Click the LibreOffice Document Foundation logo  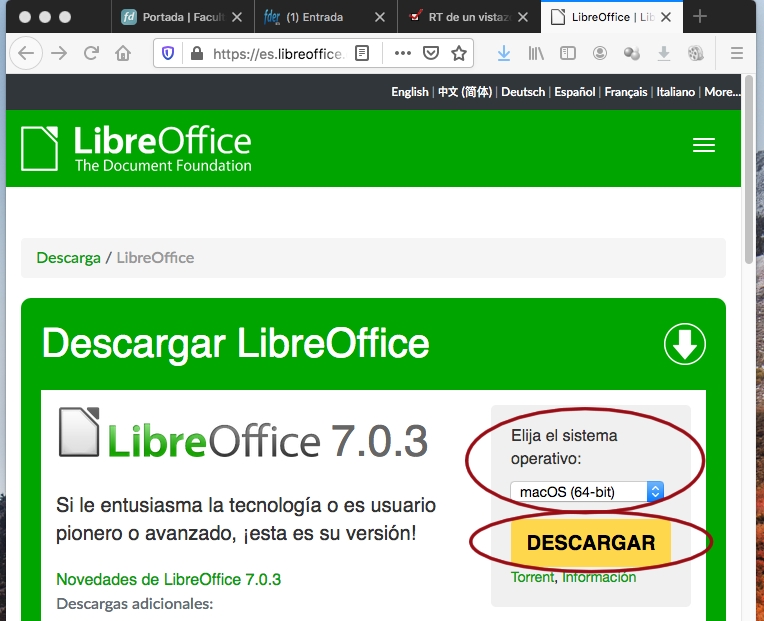coord(136,148)
